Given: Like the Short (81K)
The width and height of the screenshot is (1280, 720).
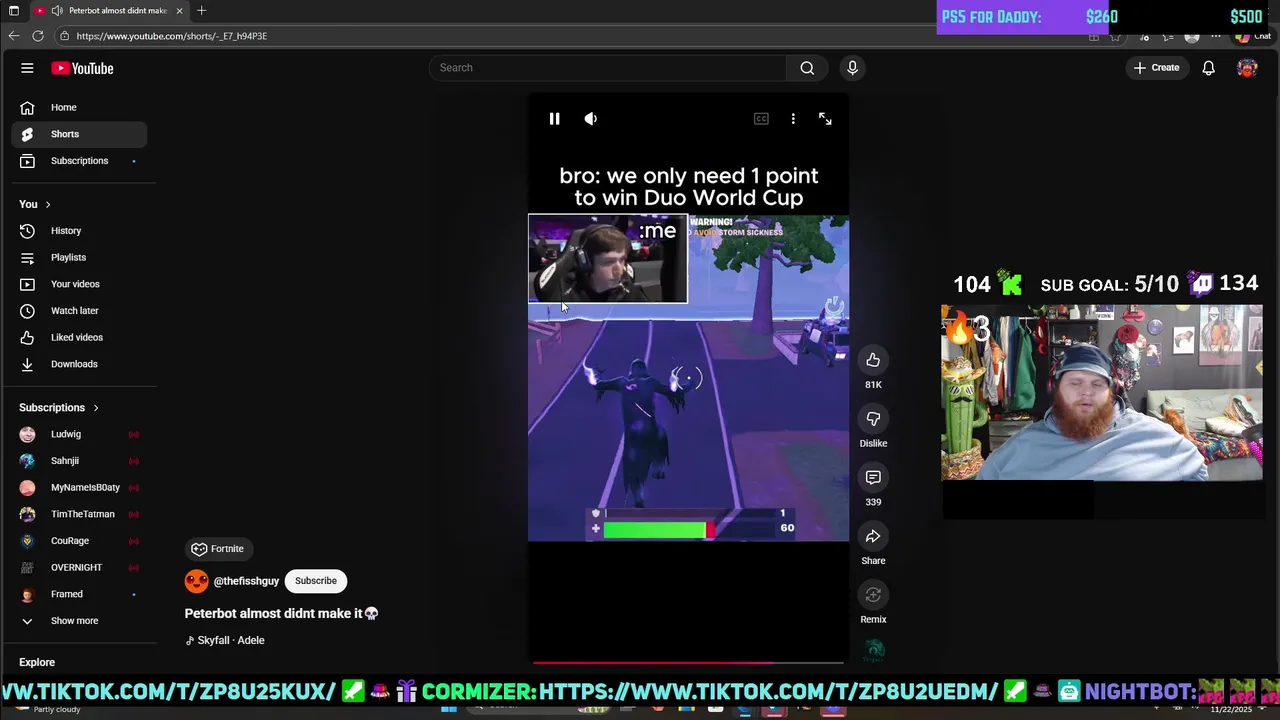Looking at the screenshot, I should pos(873,360).
